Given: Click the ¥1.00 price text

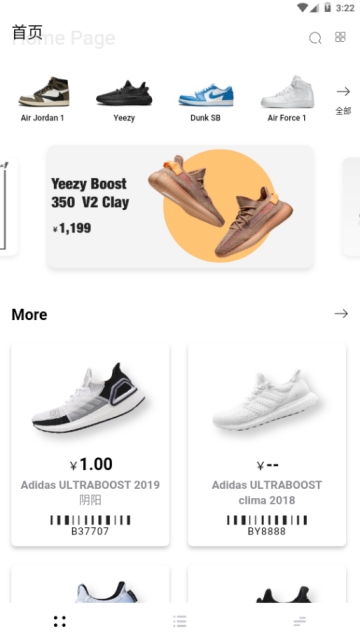Looking at the screenshot, I should click(x=91, y=464).
